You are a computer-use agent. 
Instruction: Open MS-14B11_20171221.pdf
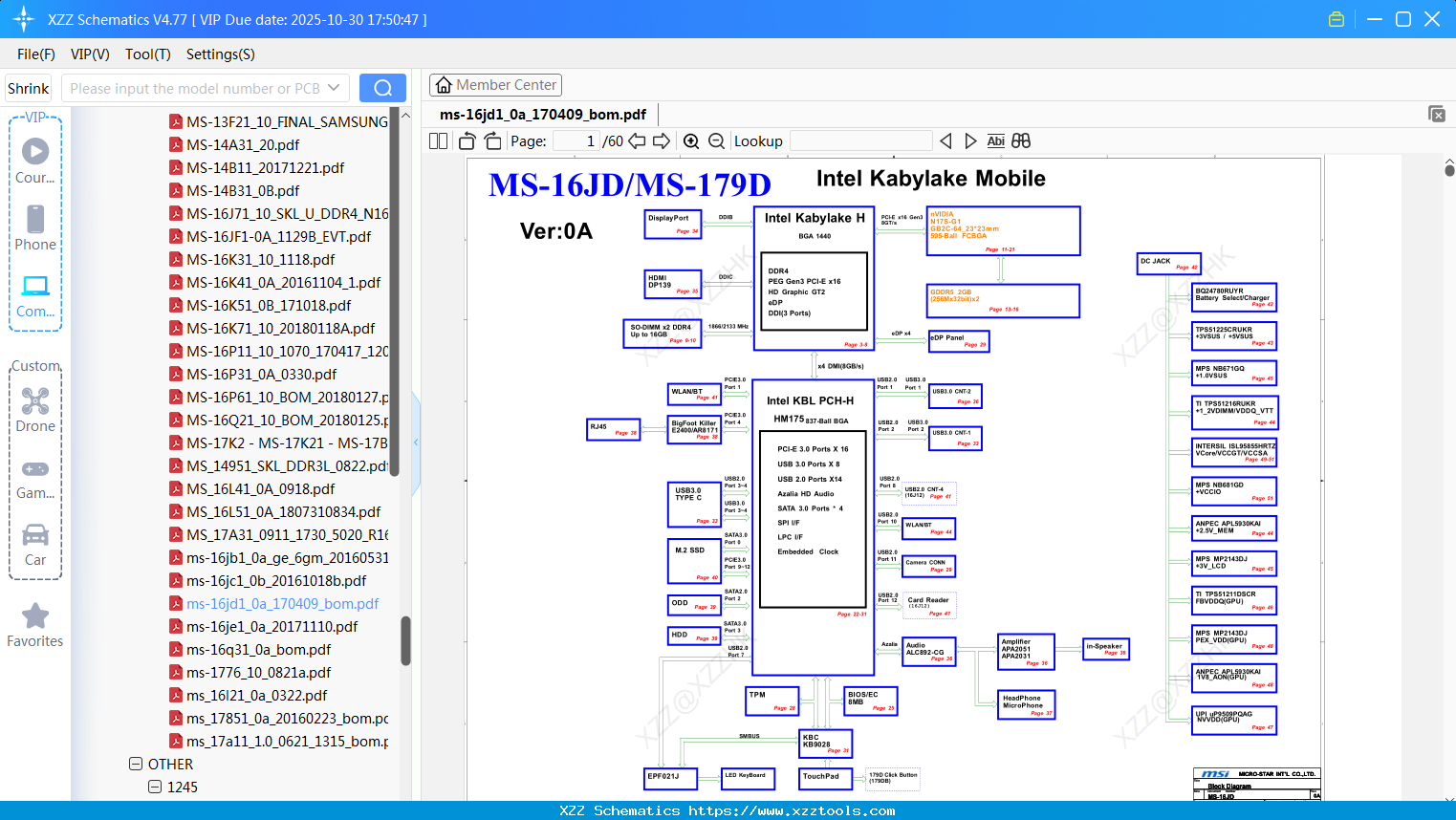point(266,168)
